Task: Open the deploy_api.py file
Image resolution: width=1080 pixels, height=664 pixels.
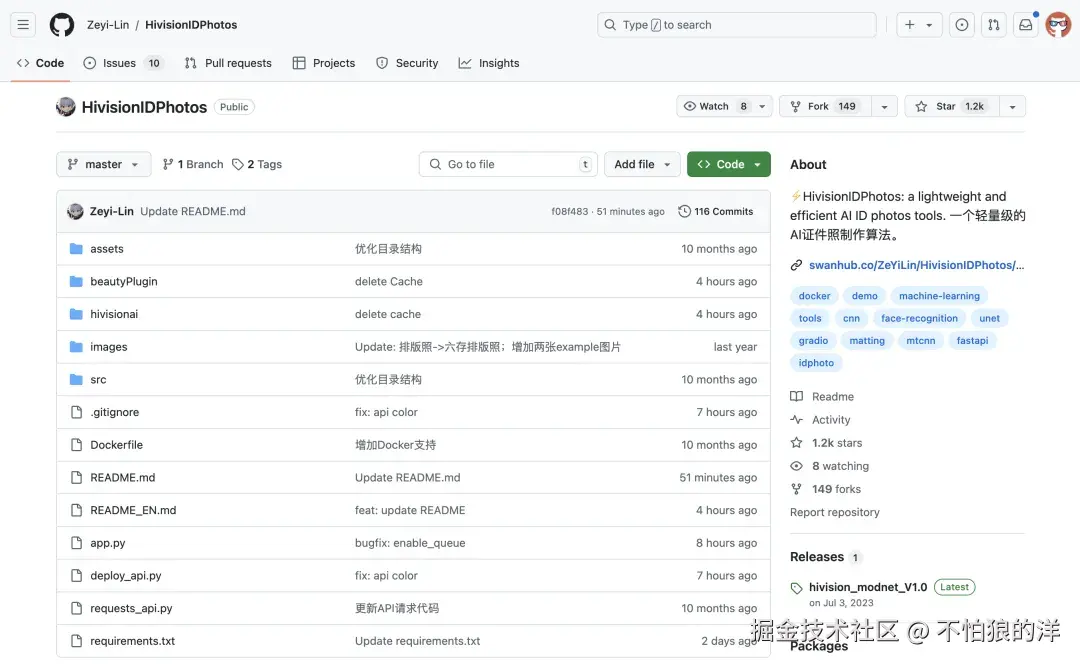Action: coord(126,576)
